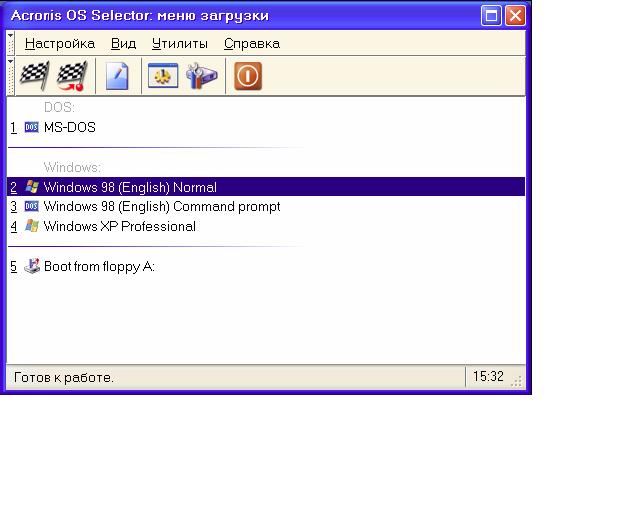Click the 15:32 clock in status bar
Viewport: 640px width, 512px height.
click(488, 376)
